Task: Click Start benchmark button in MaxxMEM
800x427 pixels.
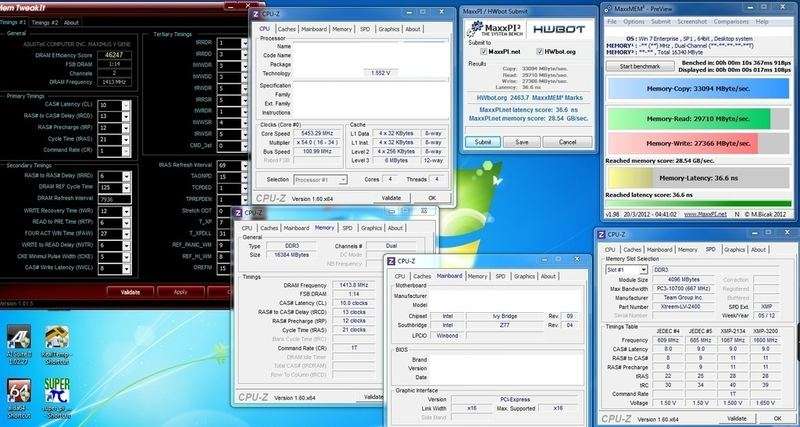Action: 640,66
